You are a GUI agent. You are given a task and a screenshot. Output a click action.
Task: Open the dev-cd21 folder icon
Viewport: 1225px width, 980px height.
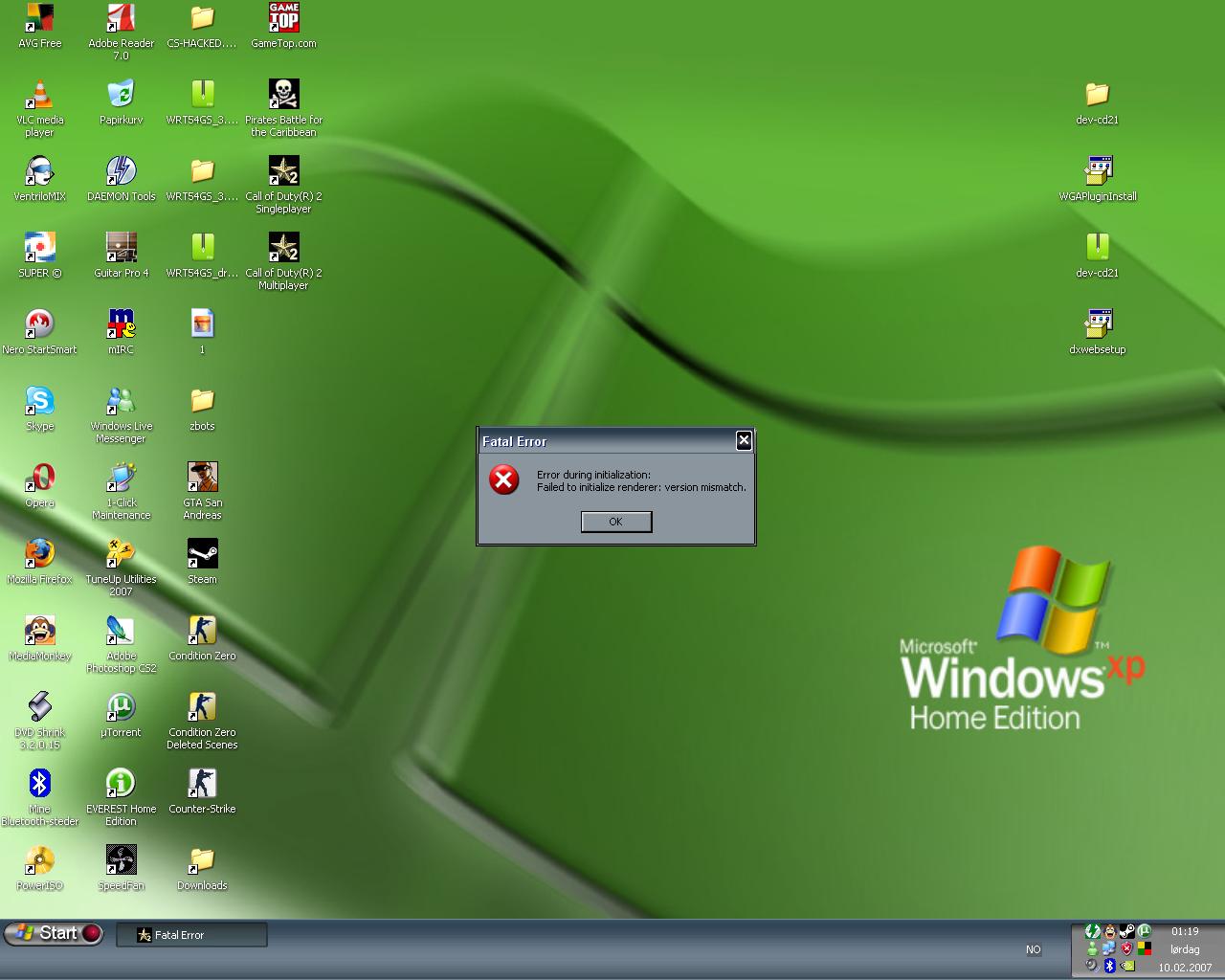pyautogui.click(x=1097, y=103)
